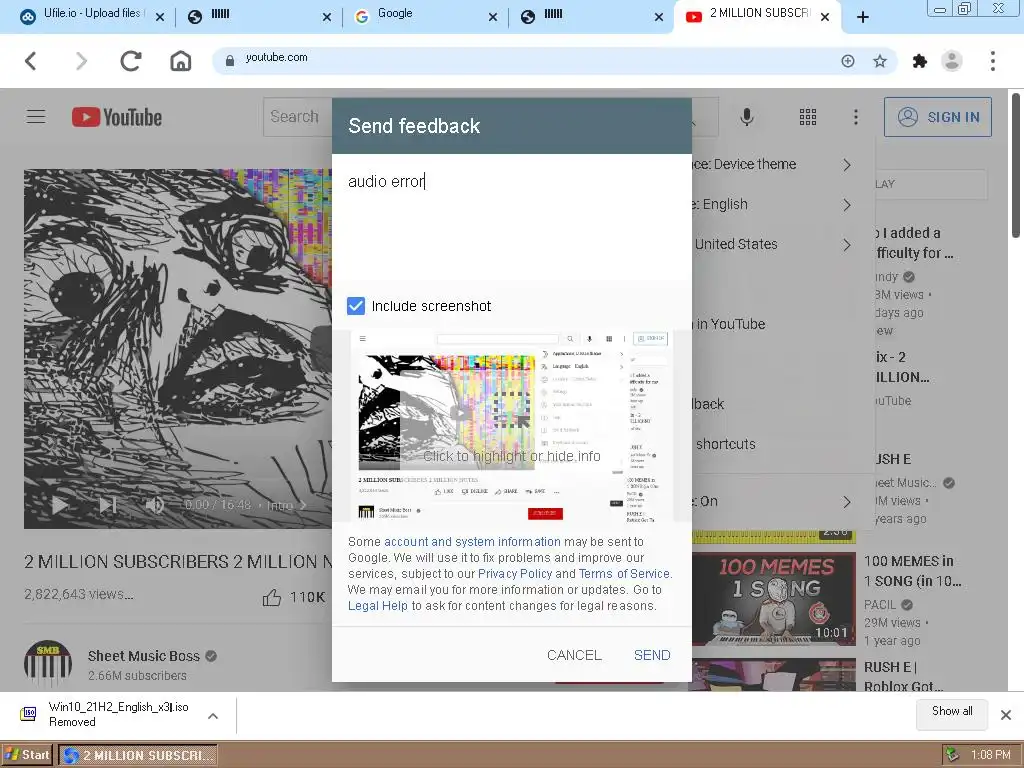Viewport: 1024px width, 768px height.
Task: Open account and system information link
Action: (x=472, y=541)
